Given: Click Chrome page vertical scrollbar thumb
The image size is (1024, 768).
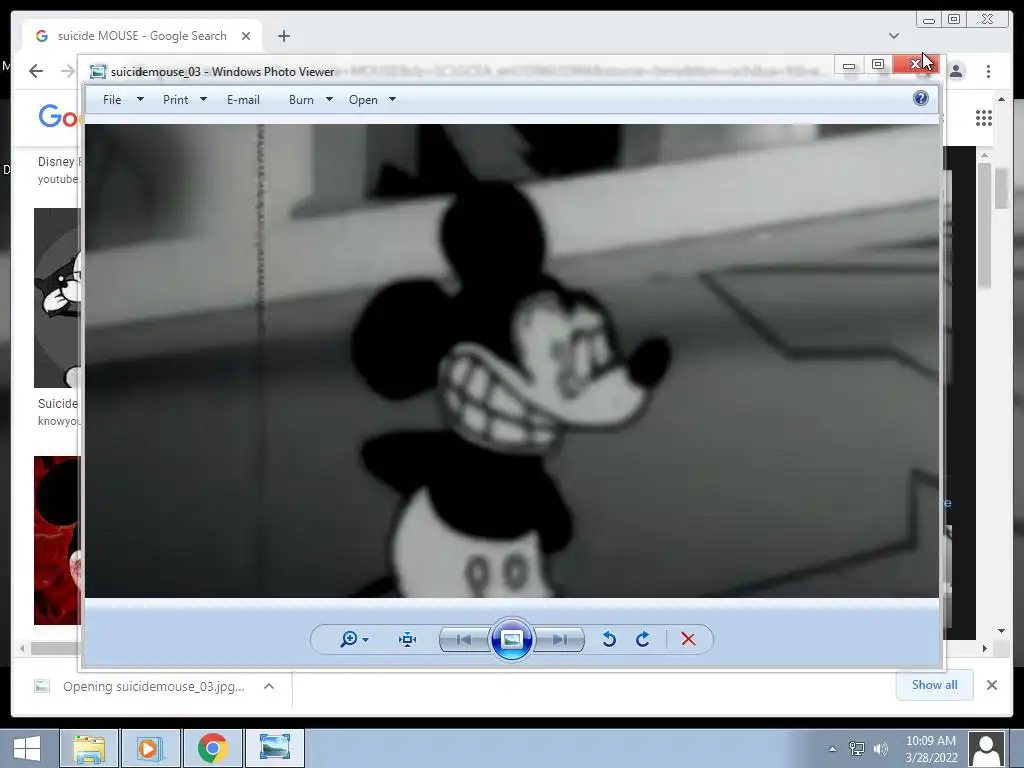Looking at the screenshot, I should coord(1002,187).
